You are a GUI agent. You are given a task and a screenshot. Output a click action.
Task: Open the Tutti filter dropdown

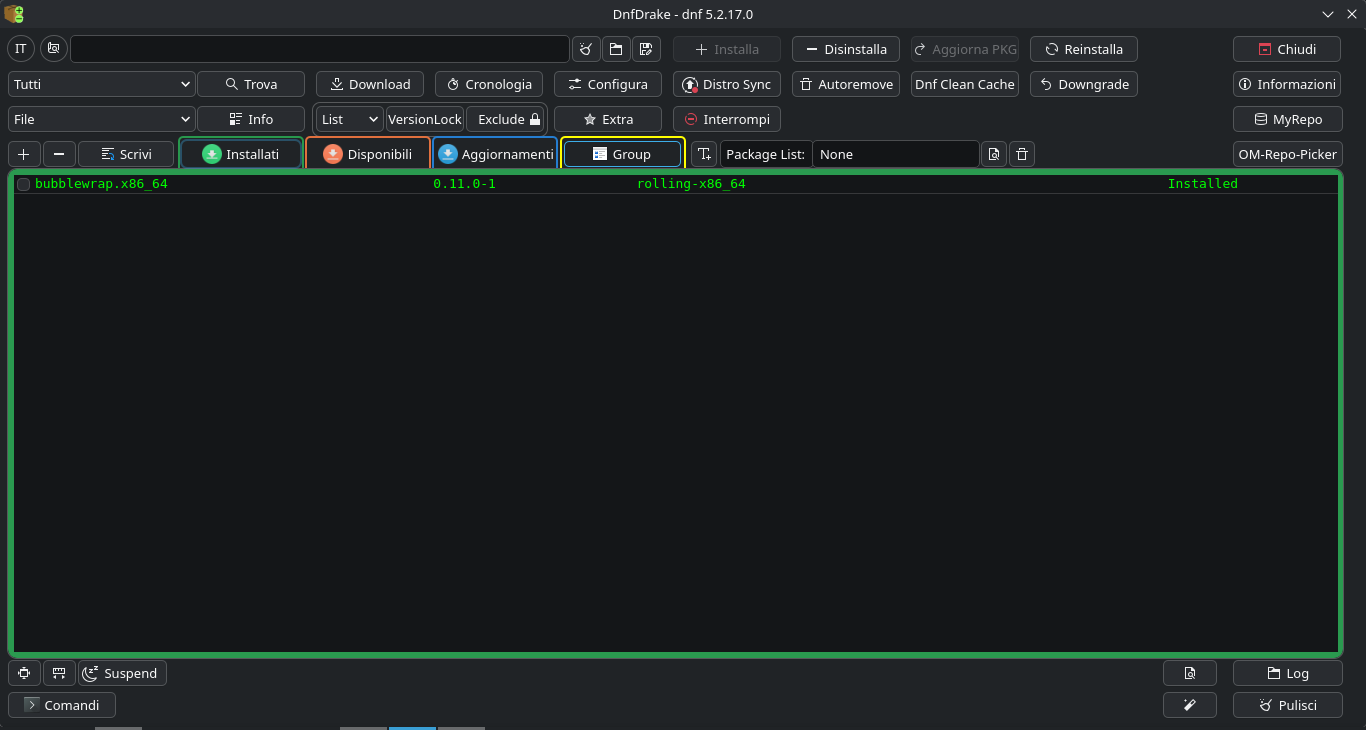point(101,84)
